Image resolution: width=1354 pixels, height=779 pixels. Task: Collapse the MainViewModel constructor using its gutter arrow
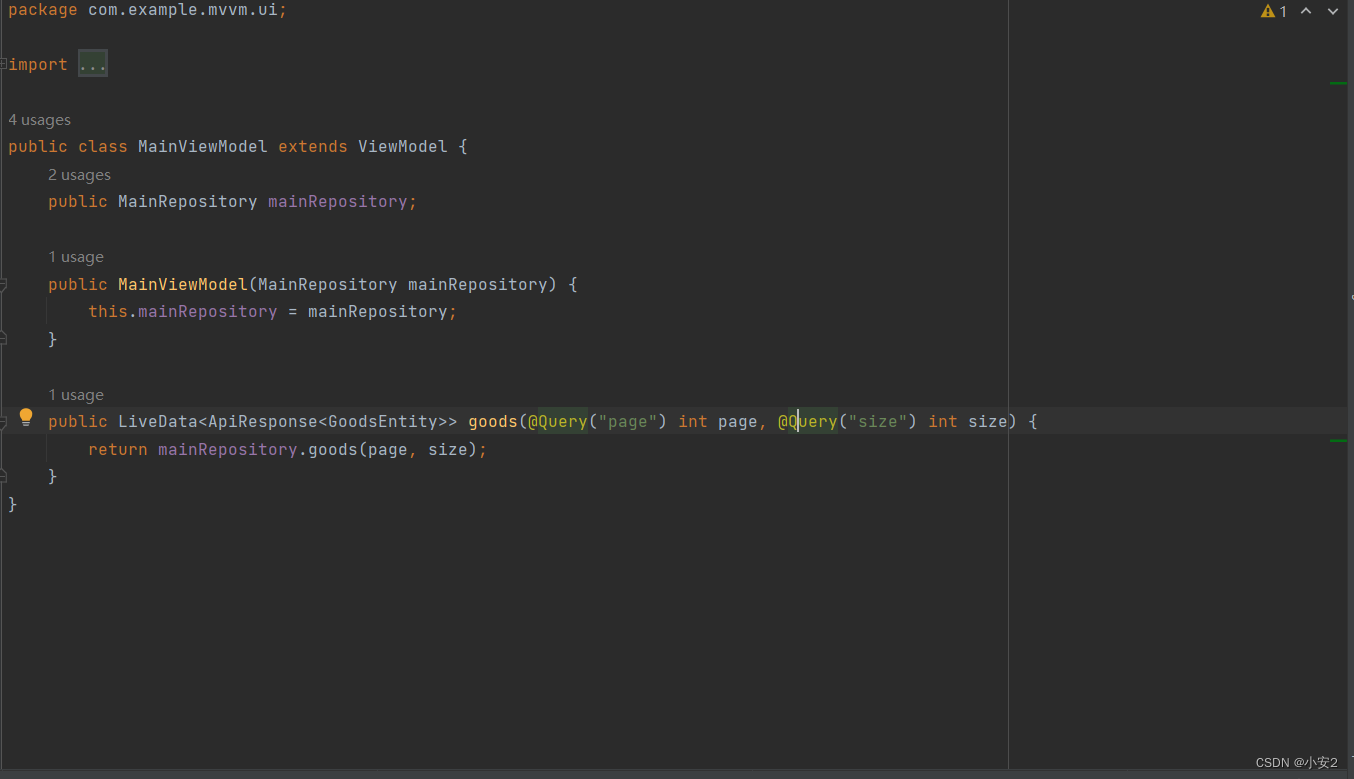[x=4, y=284]
